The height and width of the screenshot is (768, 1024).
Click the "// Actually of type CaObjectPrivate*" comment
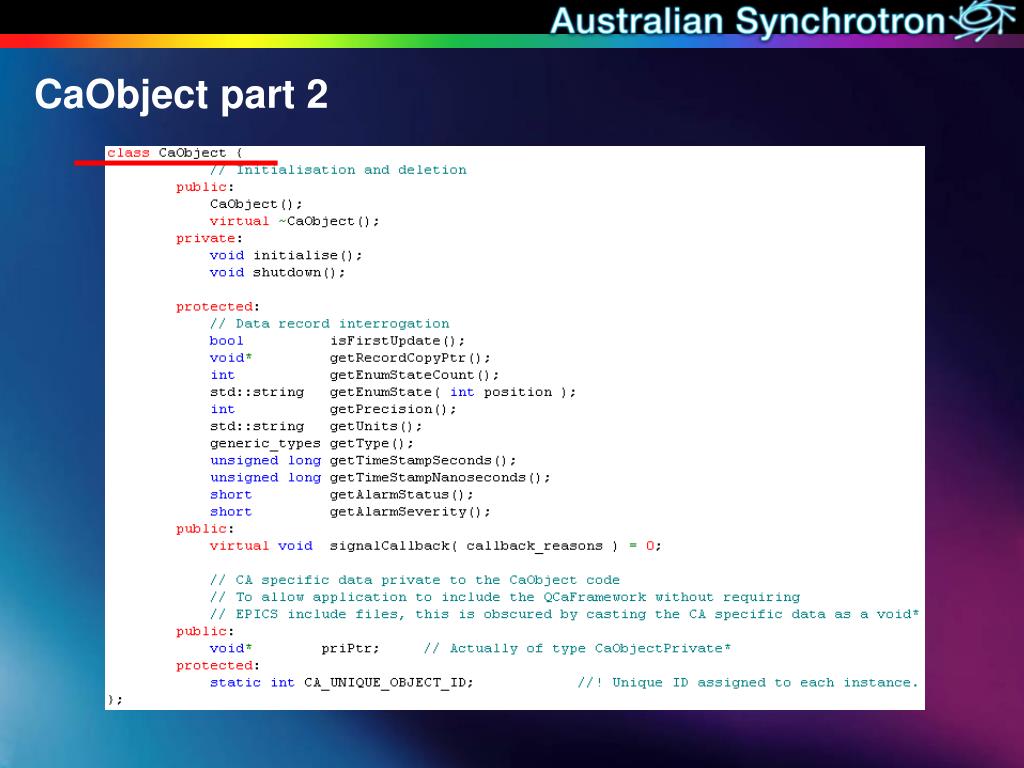click(577, 648)
